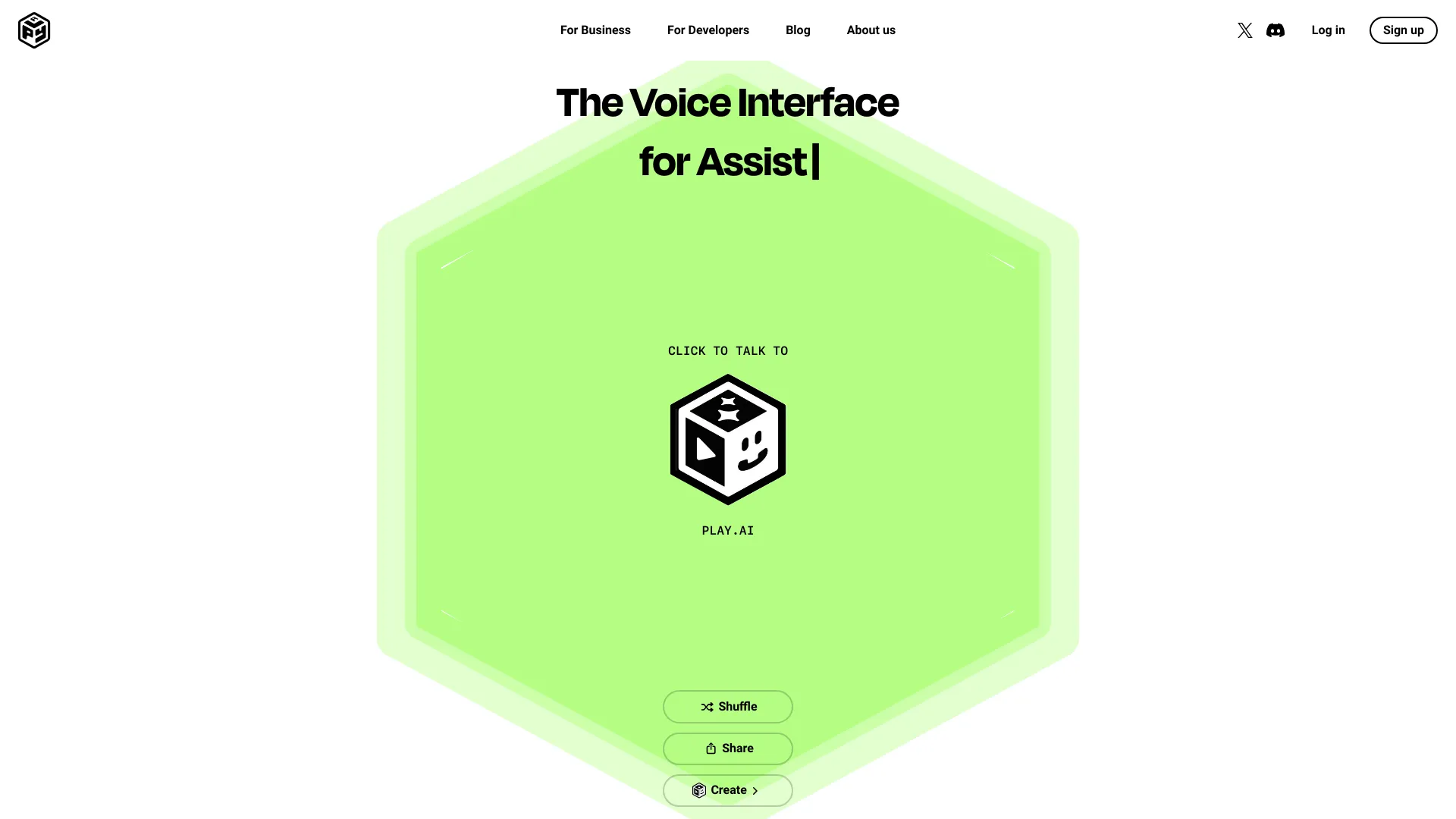Click the Create hexagon logo icon
Image resolution: width=1456 pixels, height=819 pixels.
tap(699, 790)
